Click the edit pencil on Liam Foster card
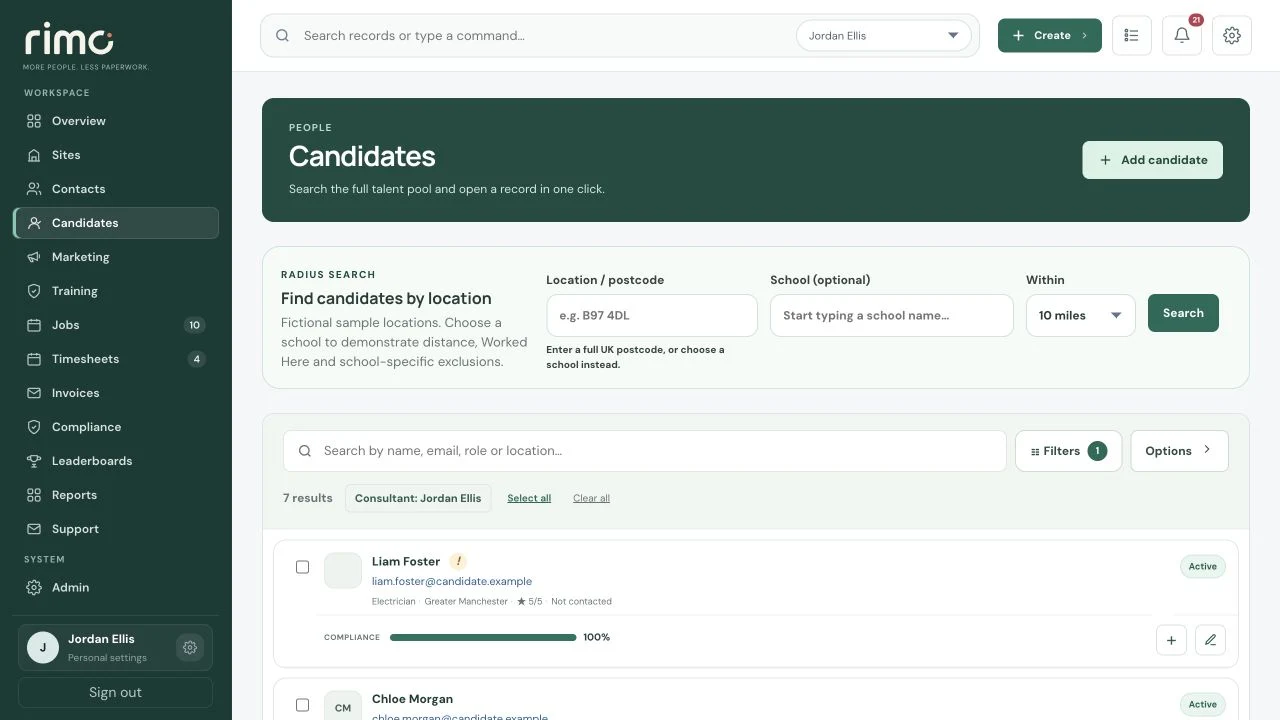Viewport: 1280px width, 720px height. tap(1210, 640)
